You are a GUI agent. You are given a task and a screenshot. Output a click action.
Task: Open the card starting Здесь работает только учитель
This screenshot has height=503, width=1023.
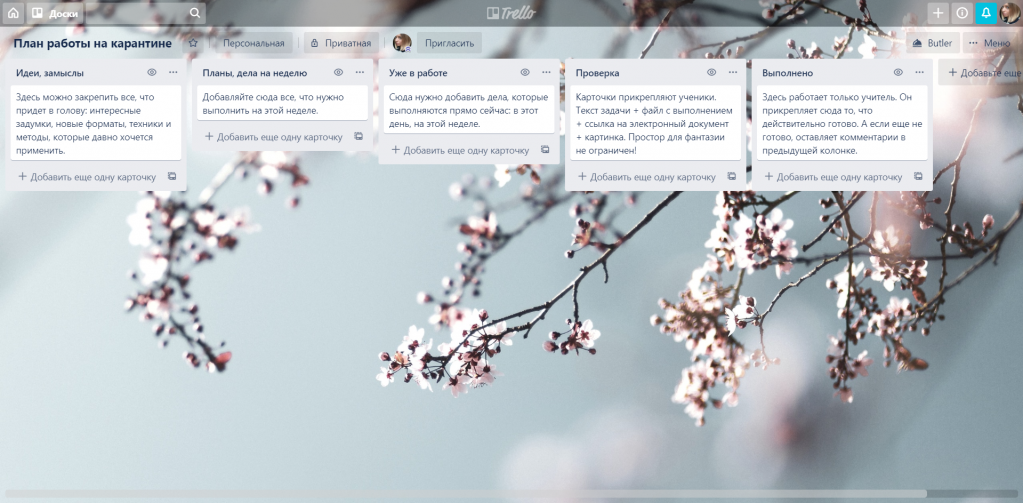point(842,123)
